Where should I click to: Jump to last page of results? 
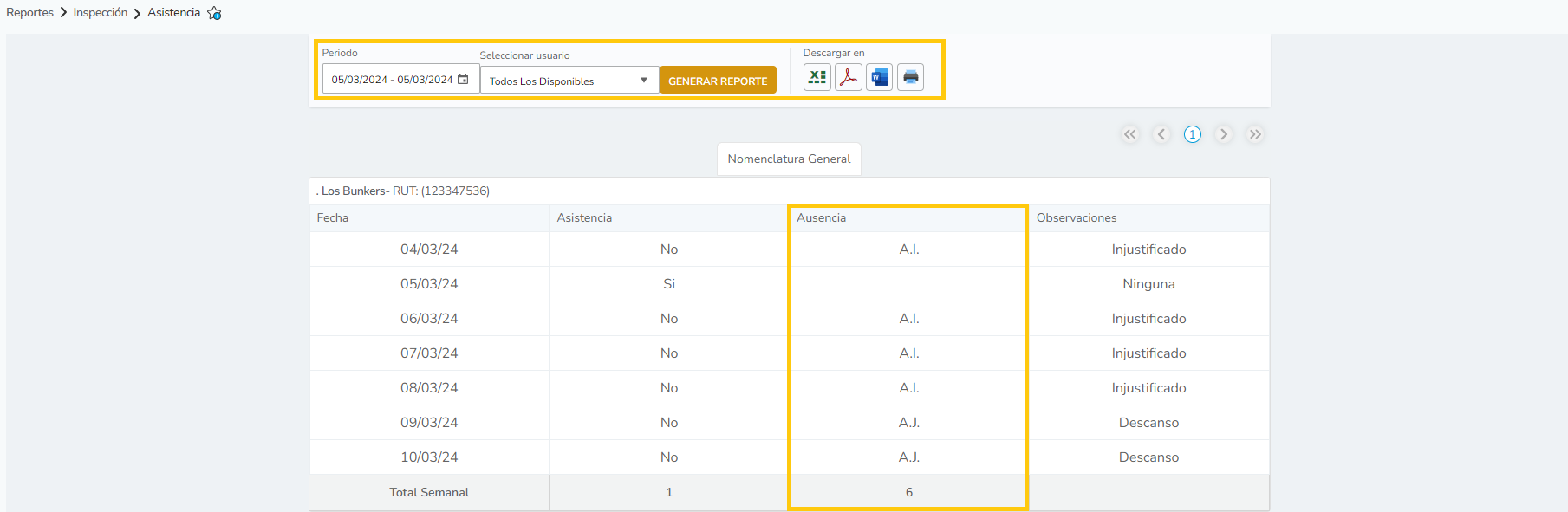click(1255, 134)
